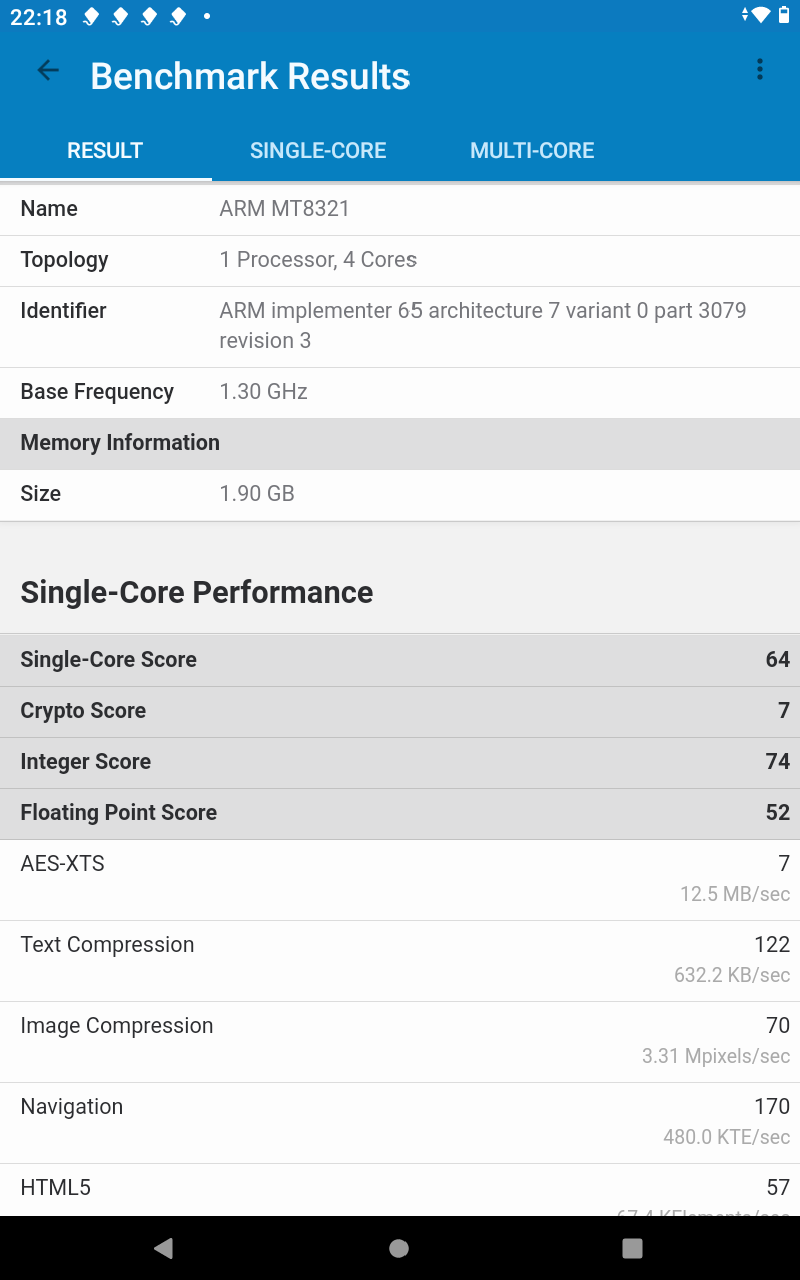Tap the Benchmark Results title

click(250, 76)
